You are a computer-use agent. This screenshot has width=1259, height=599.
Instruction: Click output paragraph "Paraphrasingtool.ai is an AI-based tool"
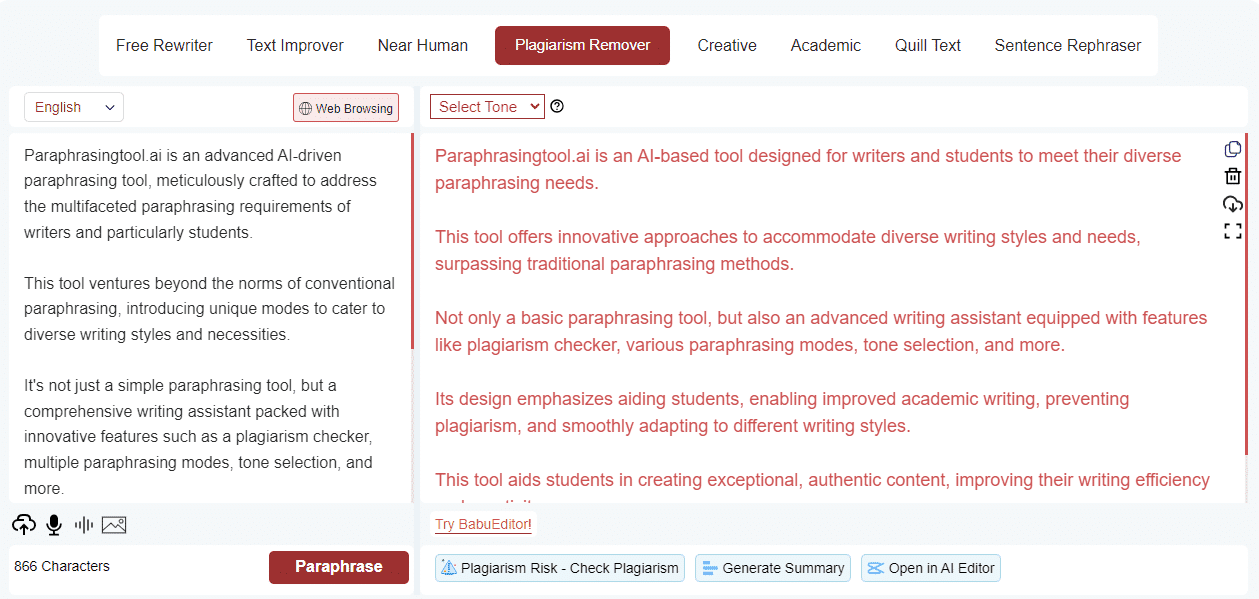(808, 169)
